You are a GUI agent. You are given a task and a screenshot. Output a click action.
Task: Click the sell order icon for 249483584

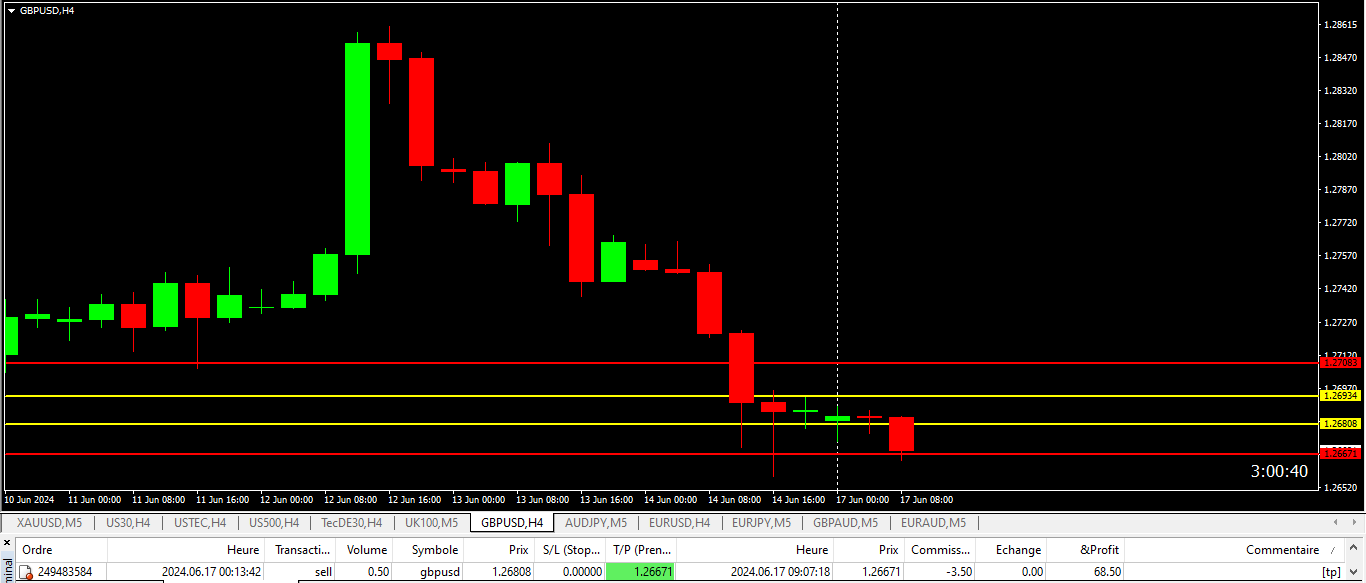click(x=27, y=572)
